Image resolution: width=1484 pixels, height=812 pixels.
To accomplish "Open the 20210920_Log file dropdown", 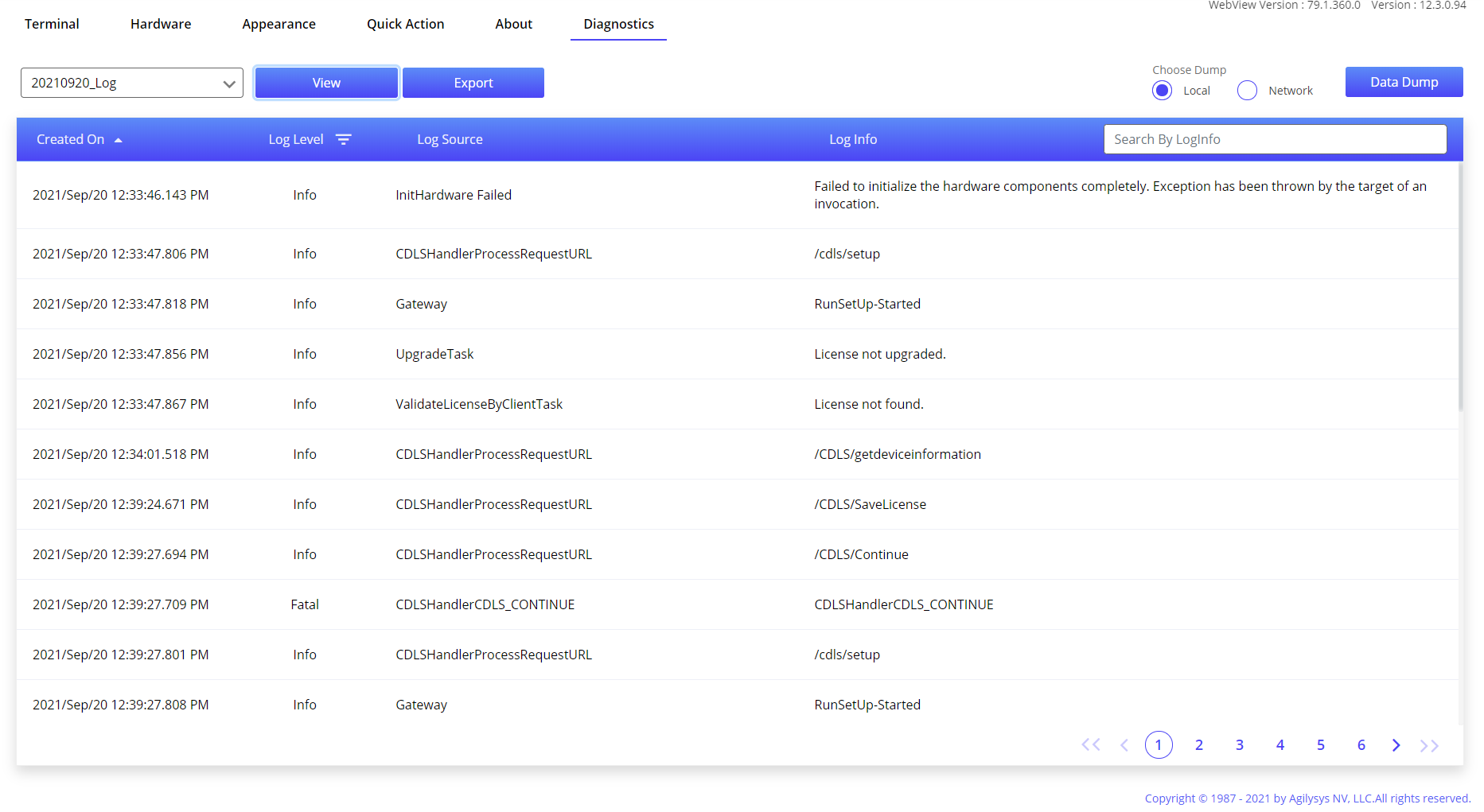I will (132, 83).
